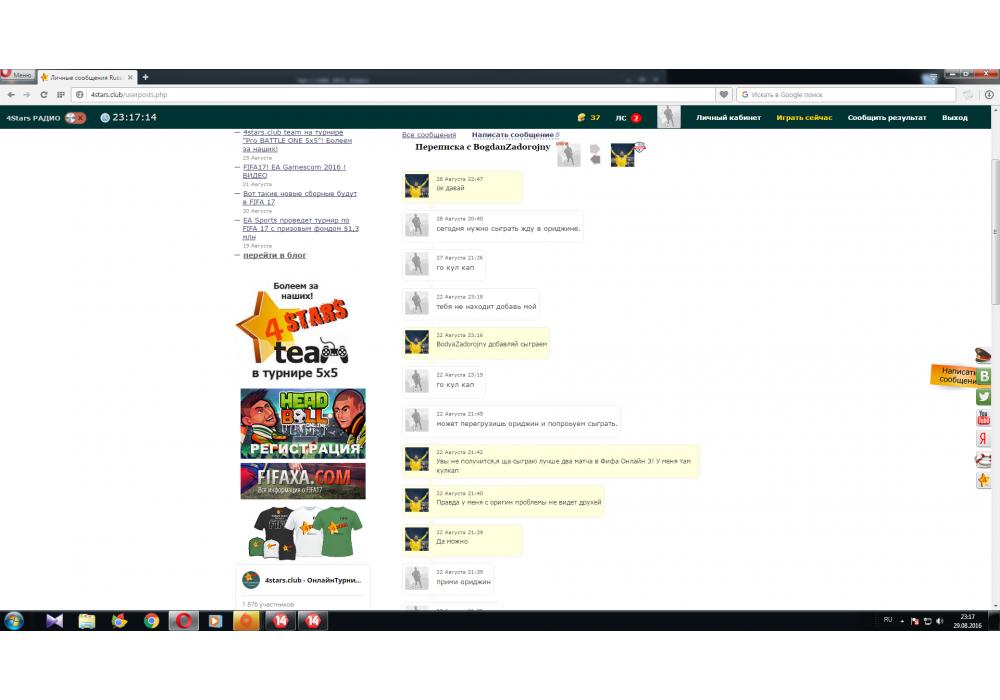Reload the page with the refresh button

44,95
